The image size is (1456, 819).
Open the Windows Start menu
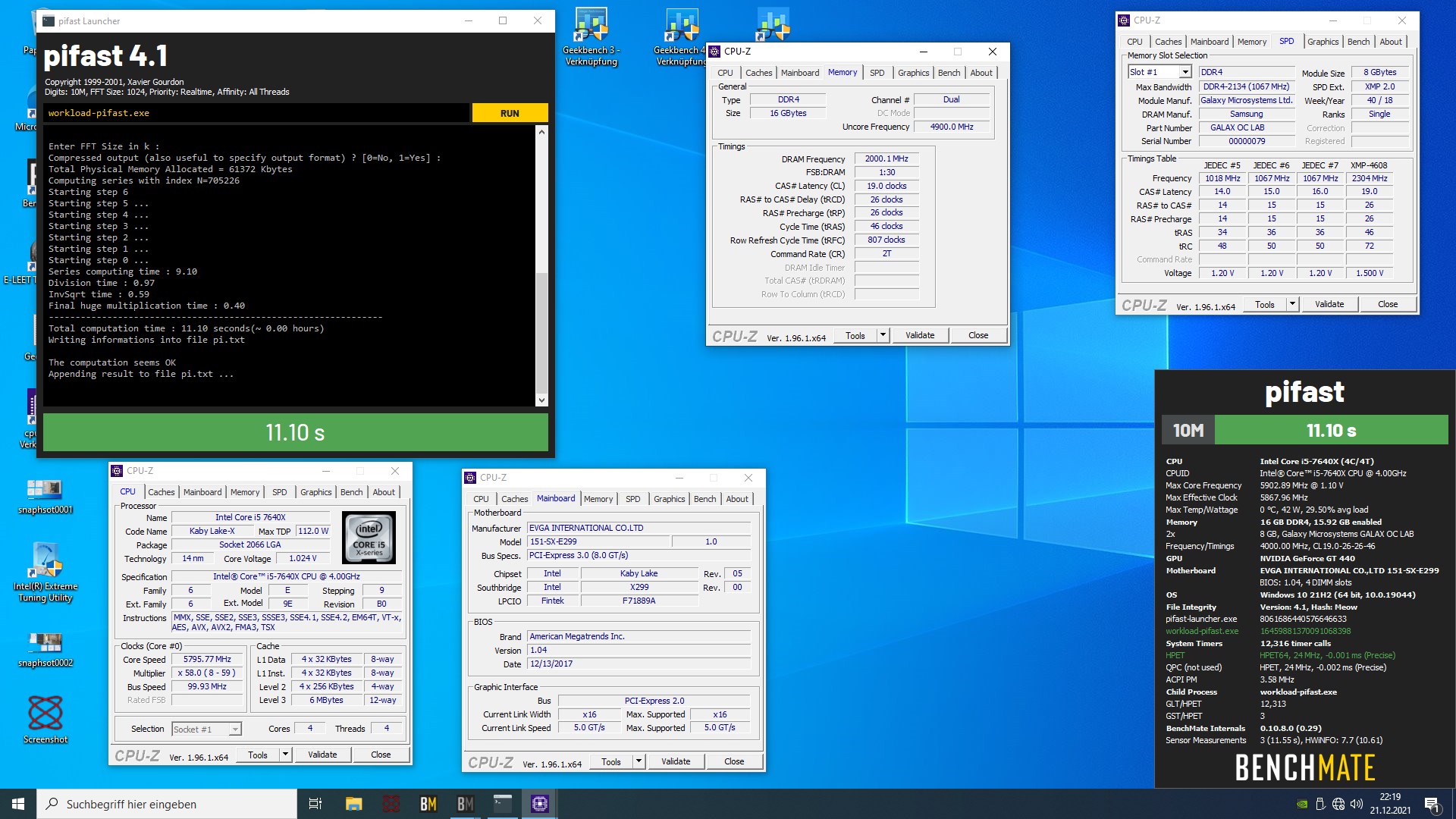click(x=18, y=804)
